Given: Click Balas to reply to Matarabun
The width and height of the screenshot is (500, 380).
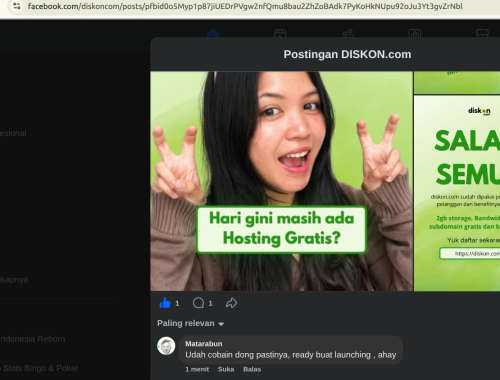Looking at the screenshot, I should pos(252,369).
